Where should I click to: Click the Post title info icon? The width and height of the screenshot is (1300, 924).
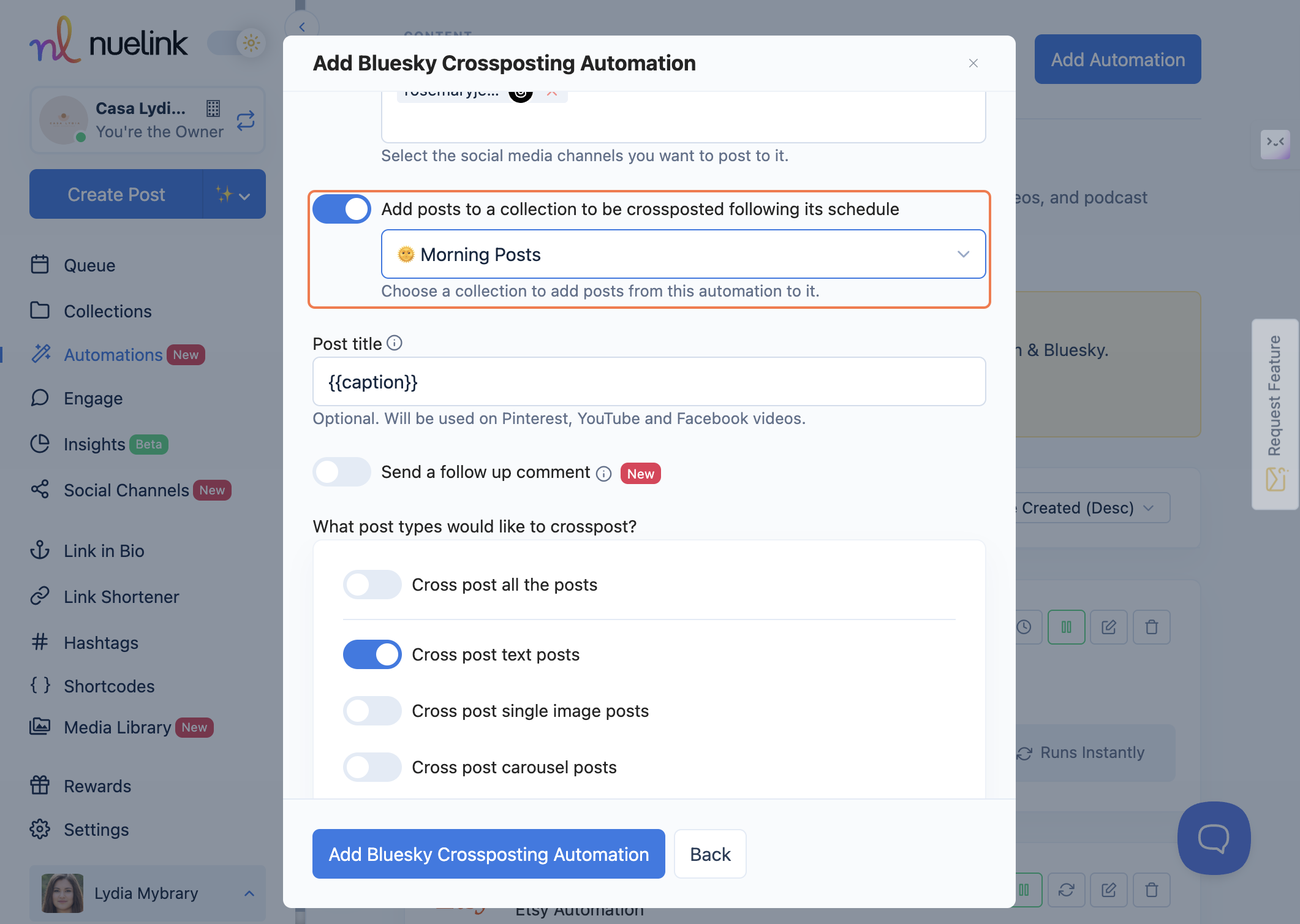pyautogui.click(x=395, y=343)
